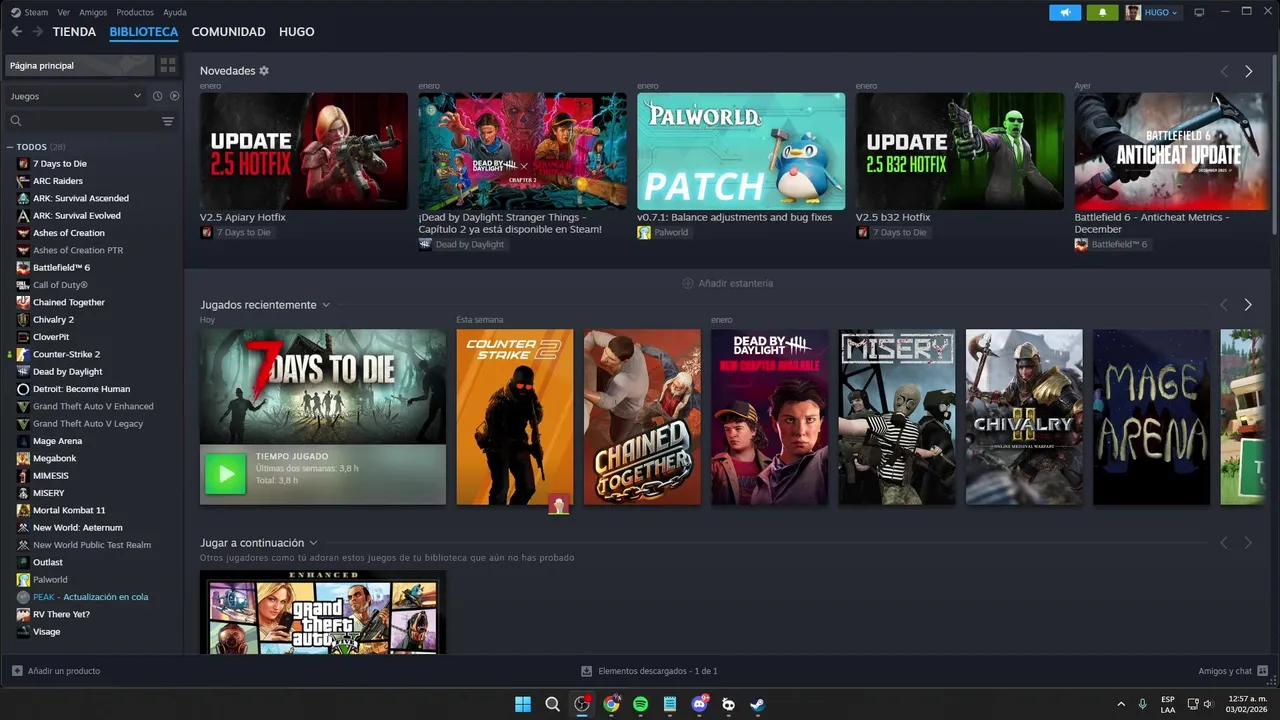Show hidden system tray icons chevron
The image size is (1280, 720).
coord(1120,704)
